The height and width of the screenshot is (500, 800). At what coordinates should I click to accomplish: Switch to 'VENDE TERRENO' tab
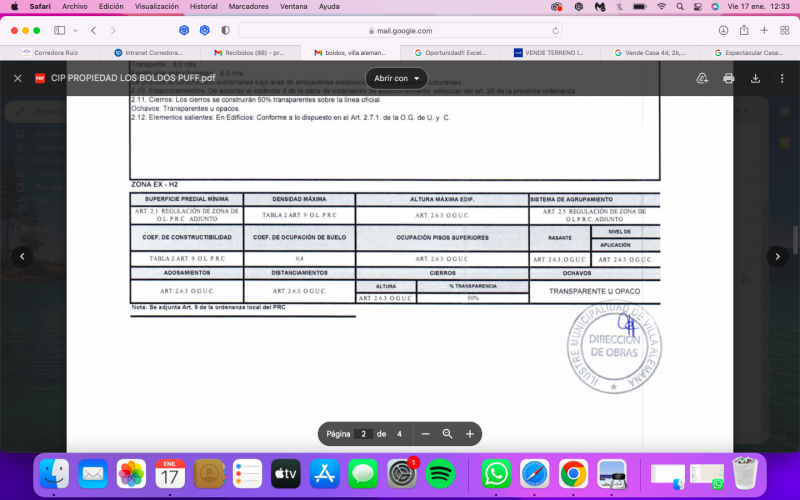[550, 53]
